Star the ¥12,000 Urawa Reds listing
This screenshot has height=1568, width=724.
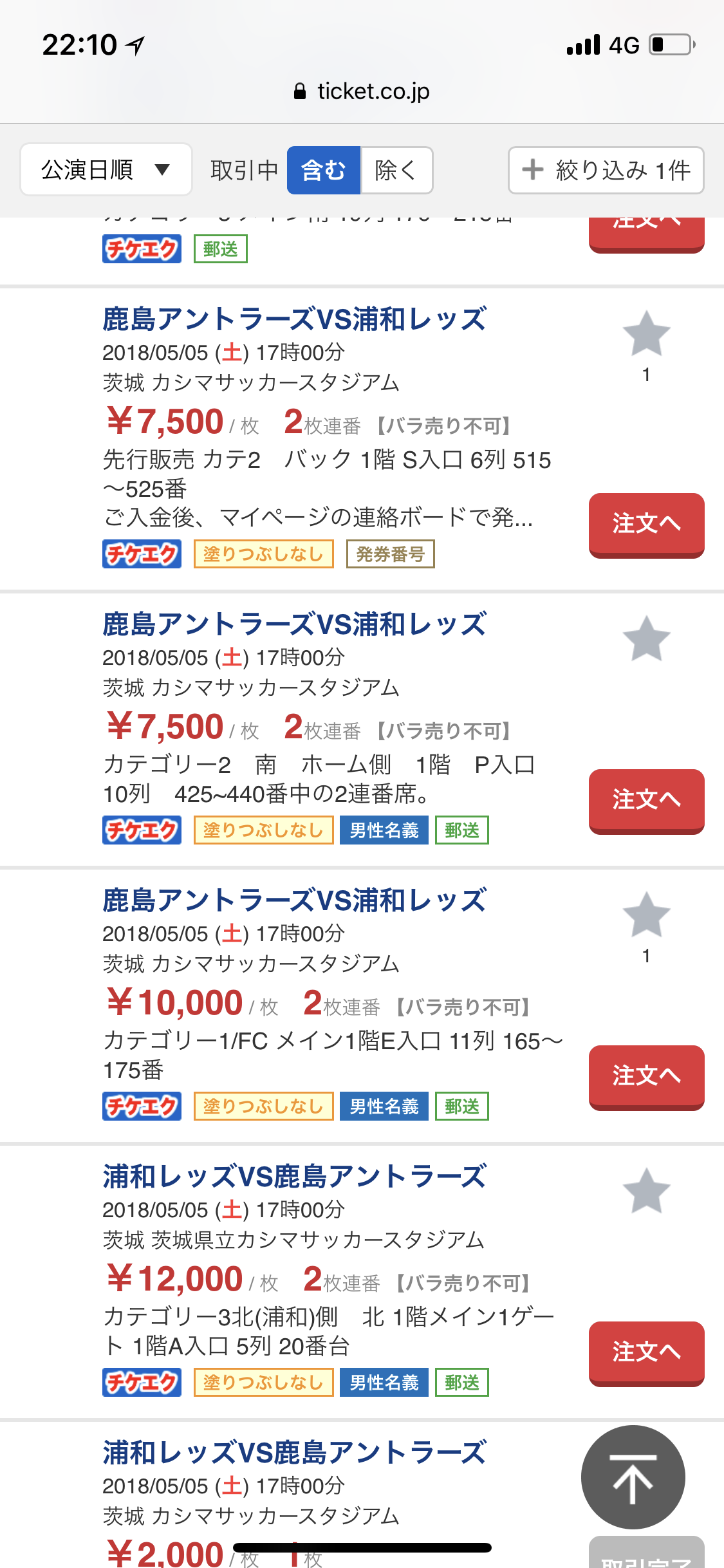tap(646, 1191)
